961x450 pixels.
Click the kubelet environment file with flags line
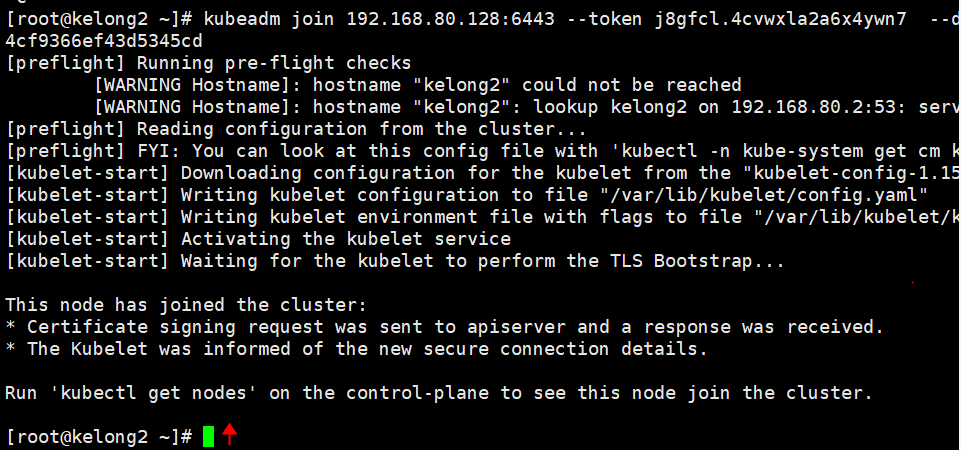coord(483,217)
